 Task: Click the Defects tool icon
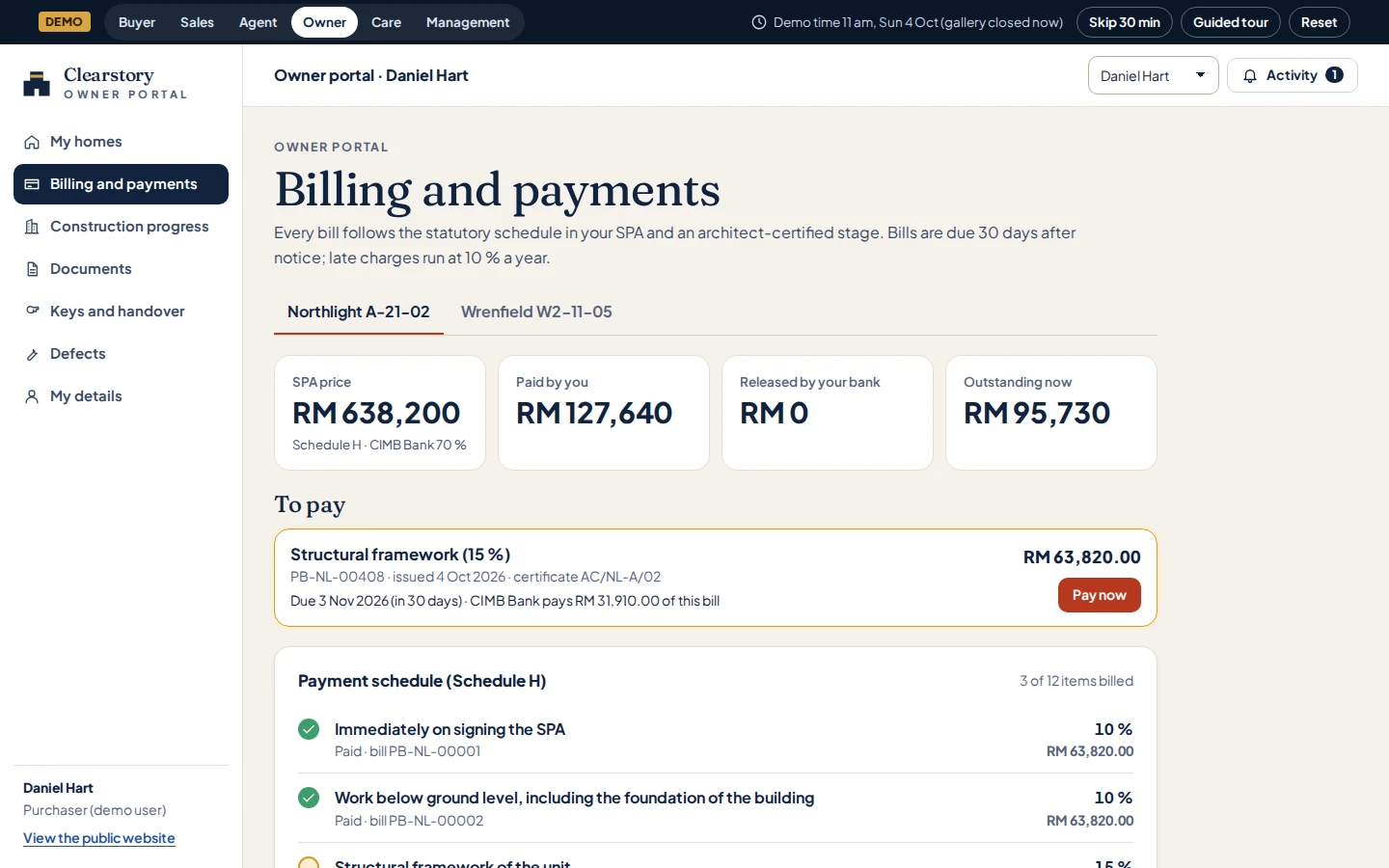(x=32, y=354)
